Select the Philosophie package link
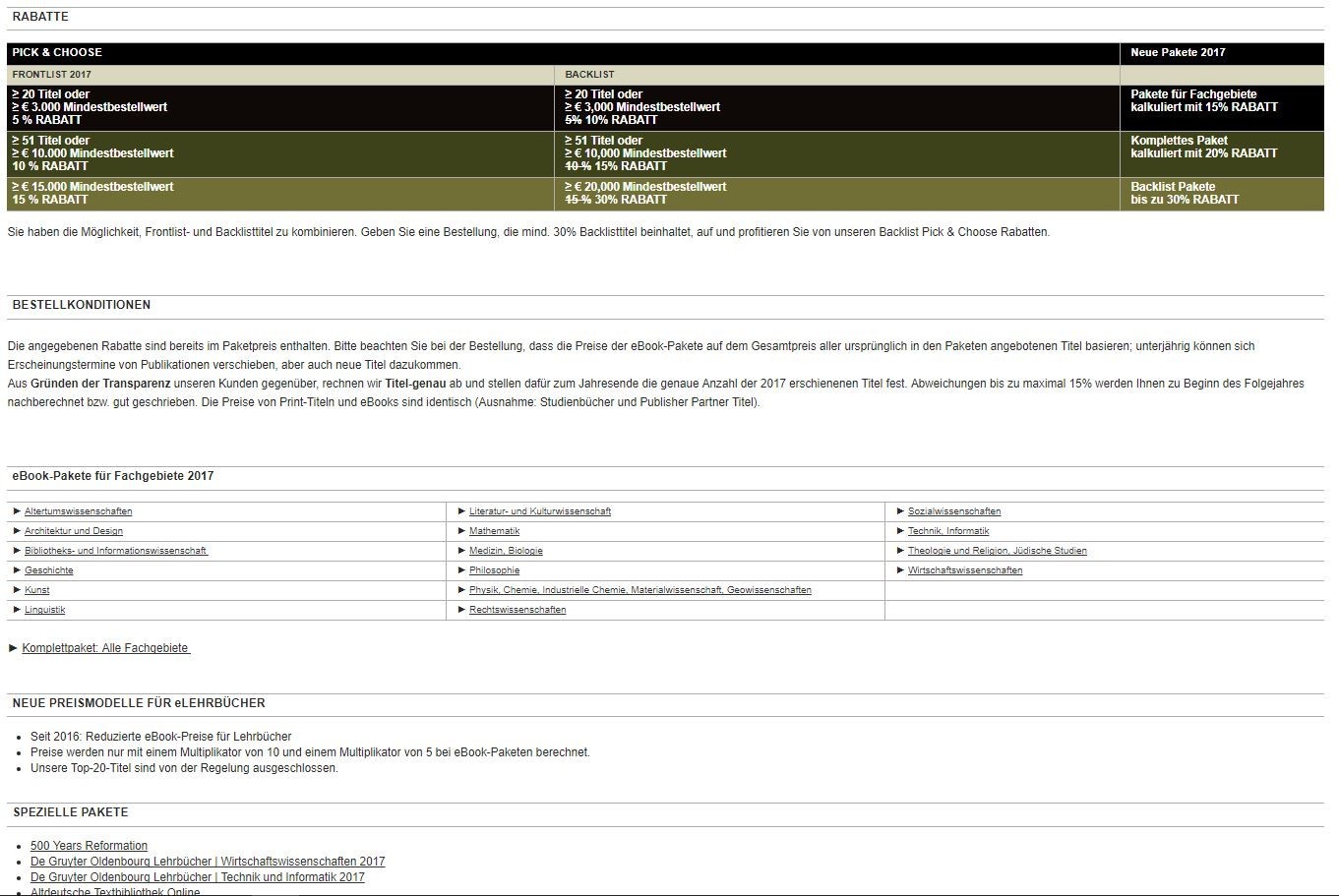This screenshot has height=896, width=1339. (494, 570)
